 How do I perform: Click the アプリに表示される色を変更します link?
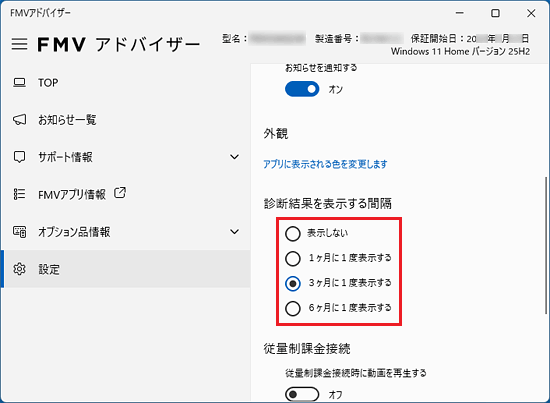(325, 164)
